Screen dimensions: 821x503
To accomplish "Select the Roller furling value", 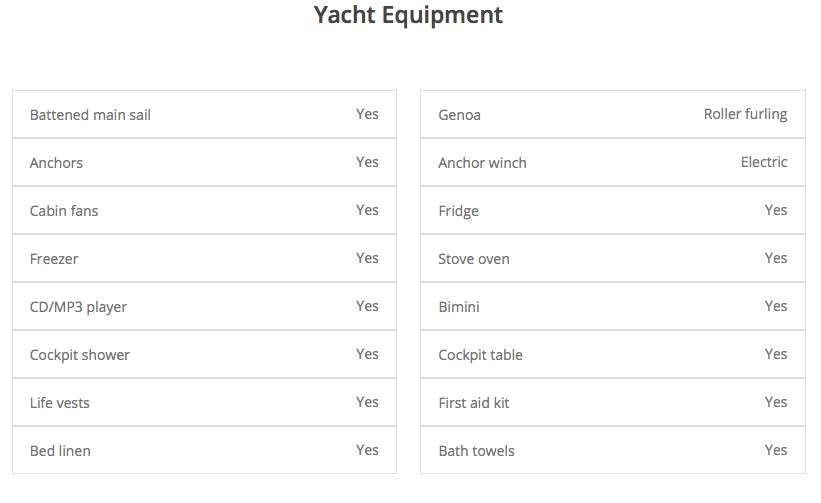I will pyautogui.click(x=745, y=114).
